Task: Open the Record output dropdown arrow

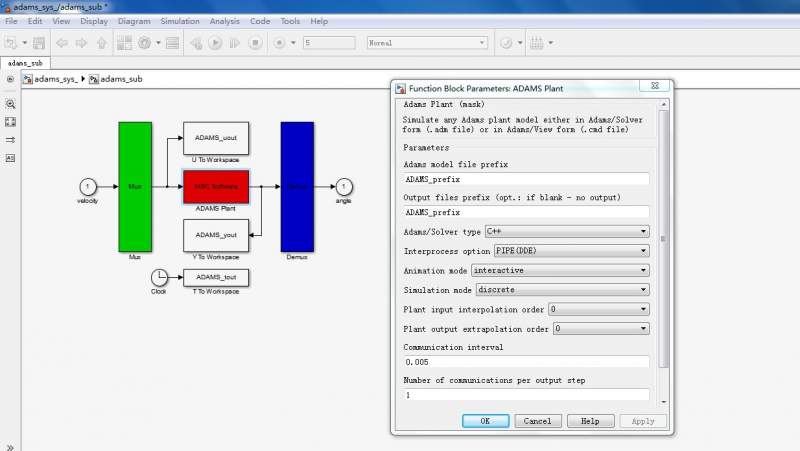Action: (293, 43)
